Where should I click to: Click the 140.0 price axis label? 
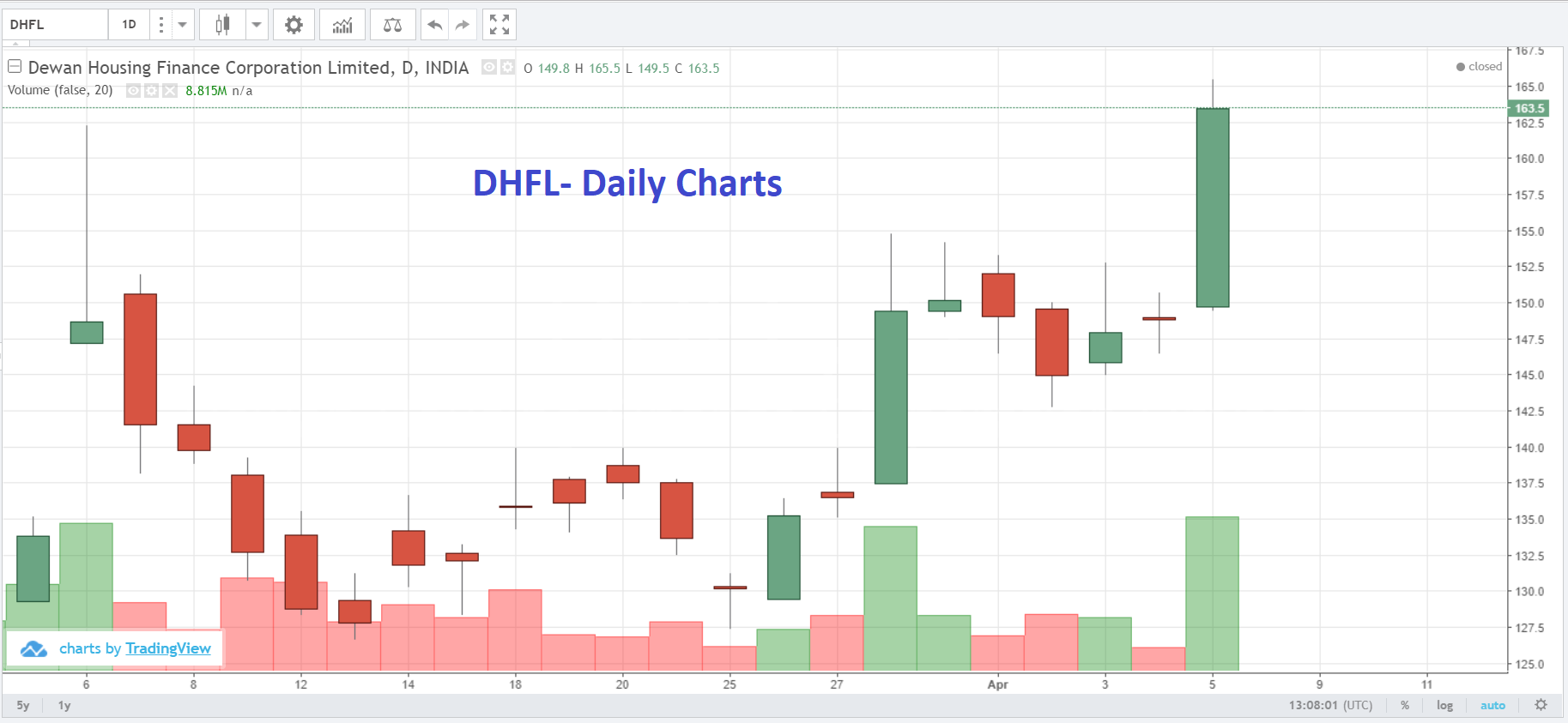coord(1529,448)
